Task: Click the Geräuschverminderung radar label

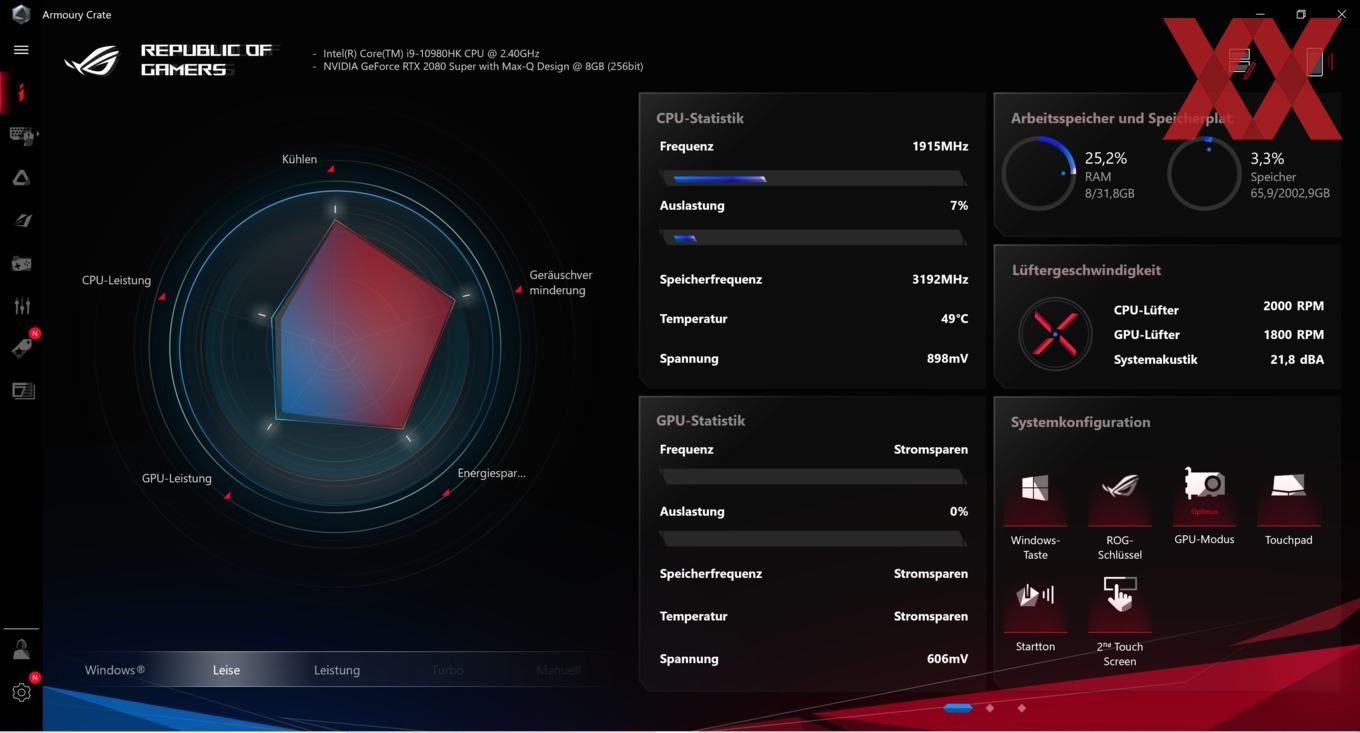Action: click(x=560, y=282)
